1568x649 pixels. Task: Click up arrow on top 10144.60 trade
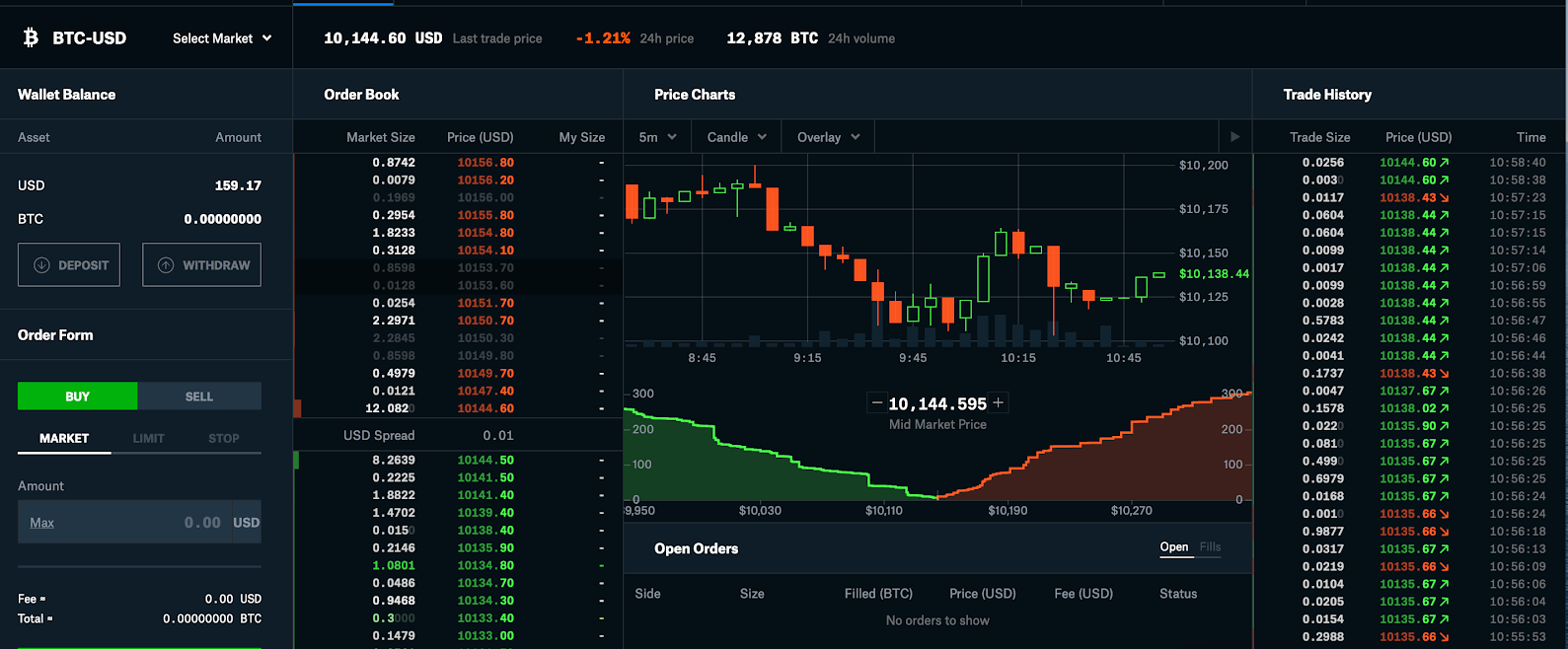[1445, 163]
